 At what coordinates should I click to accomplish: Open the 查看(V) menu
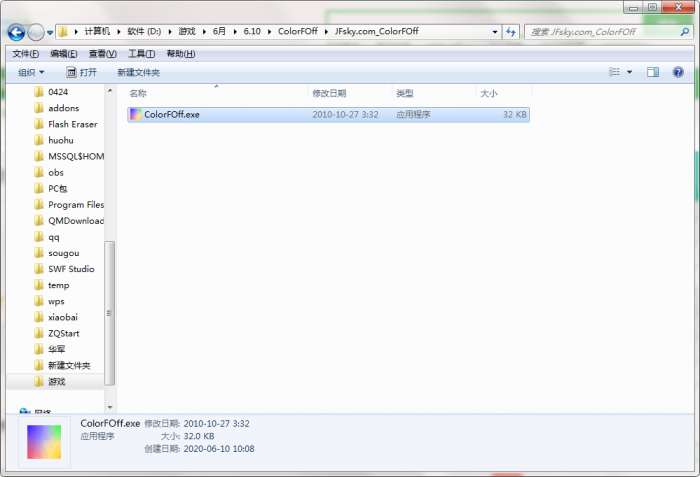pos(103,54)
